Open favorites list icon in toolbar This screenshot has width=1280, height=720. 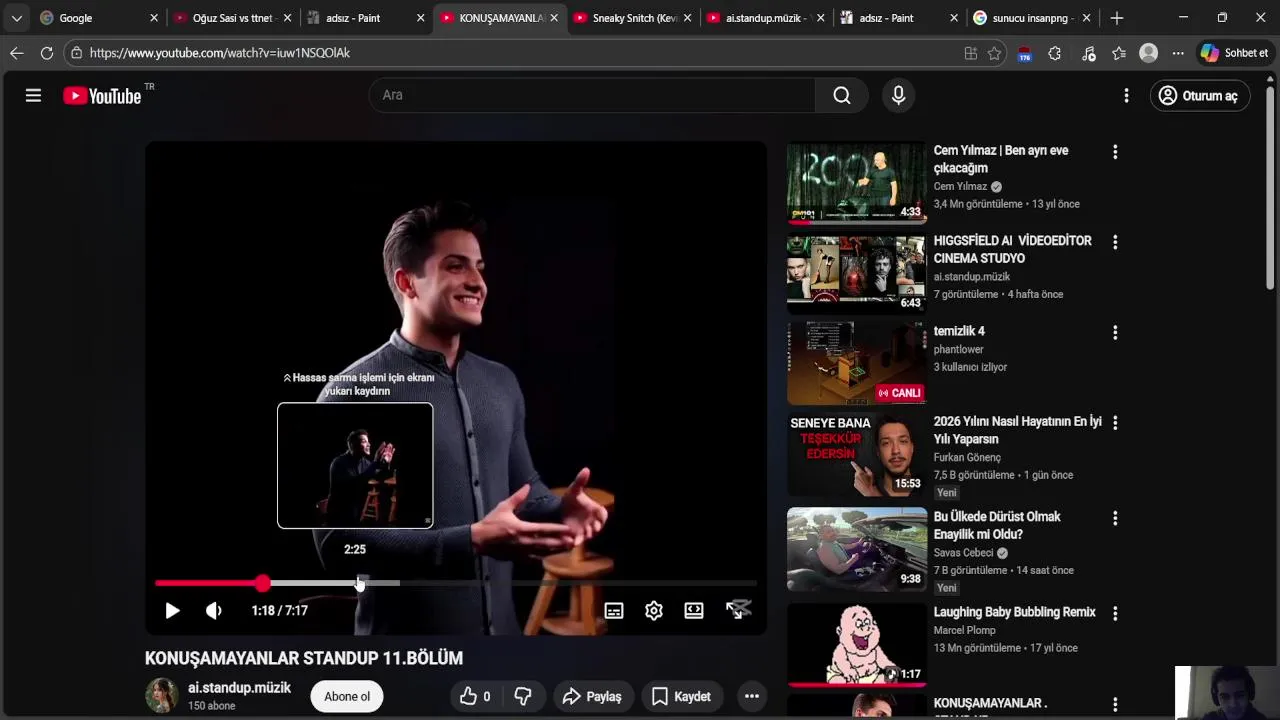(x=1119, y=53)
